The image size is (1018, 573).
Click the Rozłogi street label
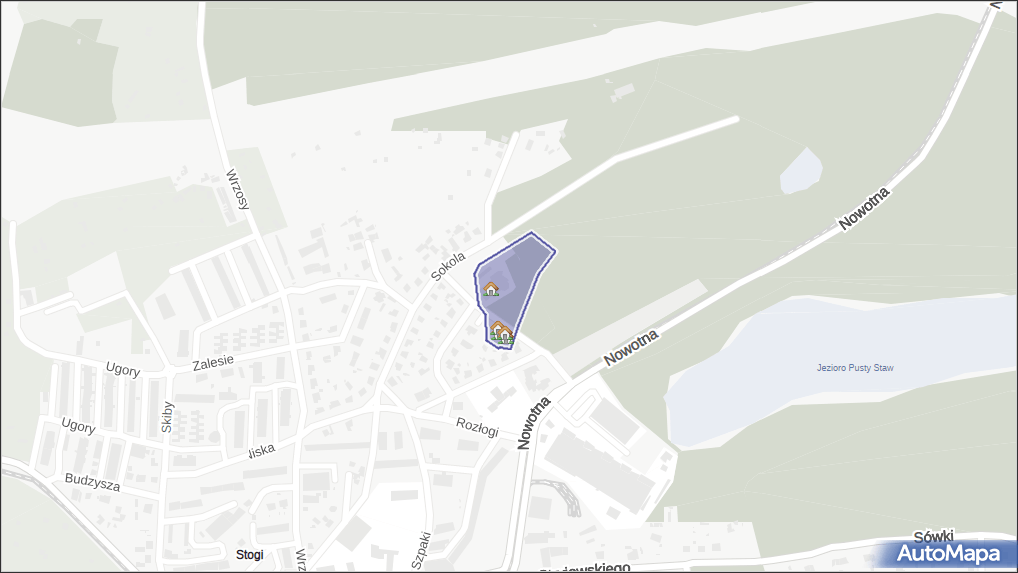(477, 427)
